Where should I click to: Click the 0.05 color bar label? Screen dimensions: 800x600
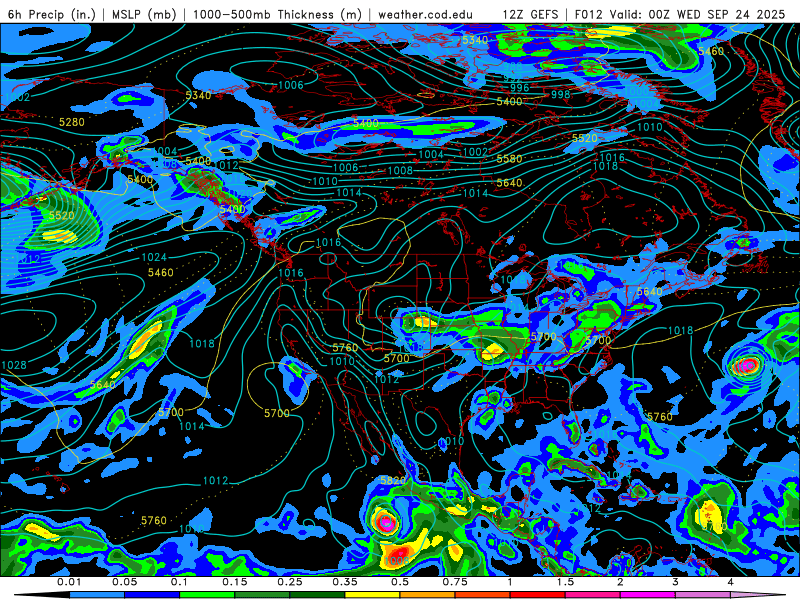(124, 582)
